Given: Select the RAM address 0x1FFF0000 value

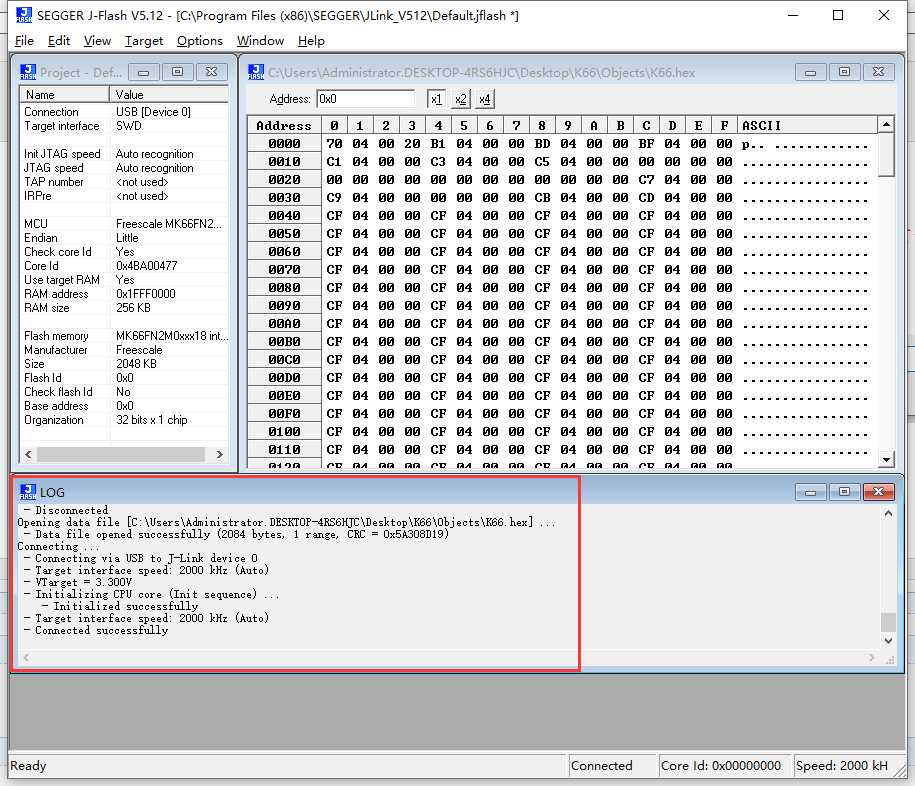Looking at the screenshot, I should pyautogui.click(x=145, y=294).
